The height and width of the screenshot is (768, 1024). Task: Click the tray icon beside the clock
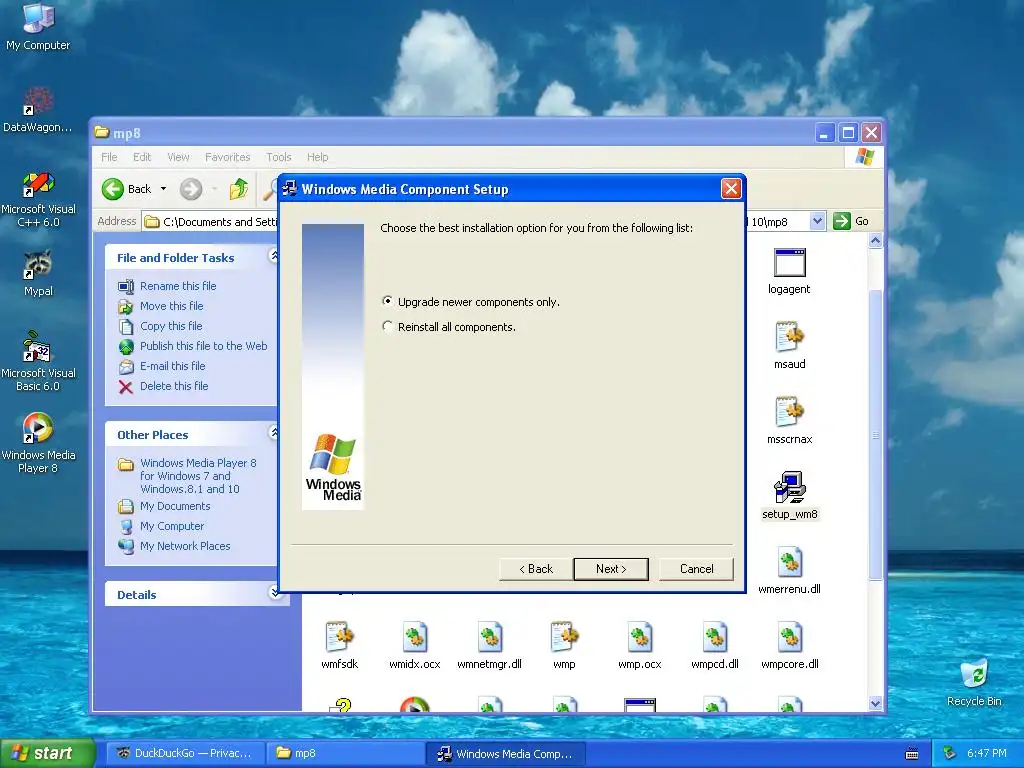click(950, 753)
